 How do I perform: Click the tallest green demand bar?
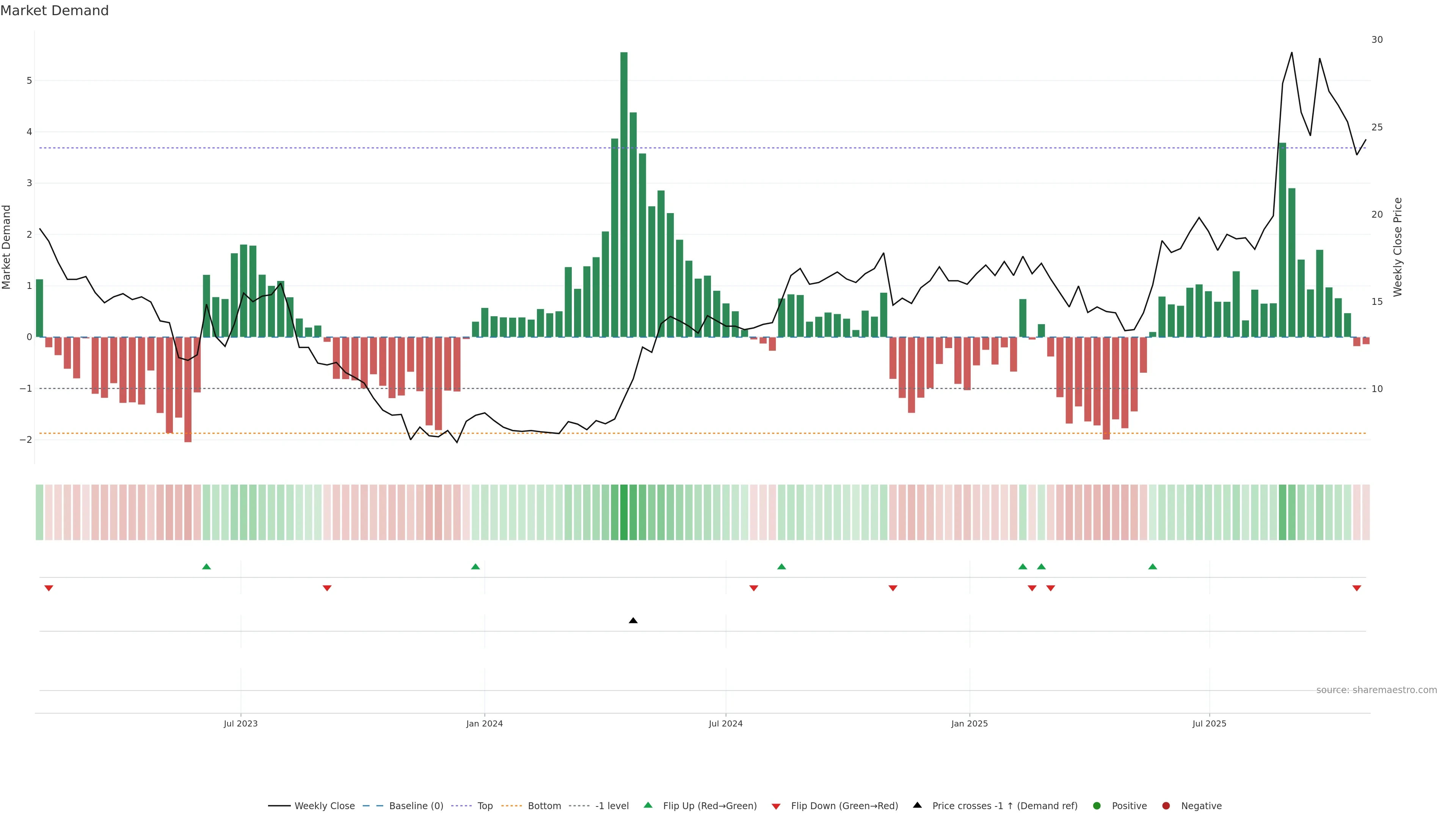coord(624,195)
